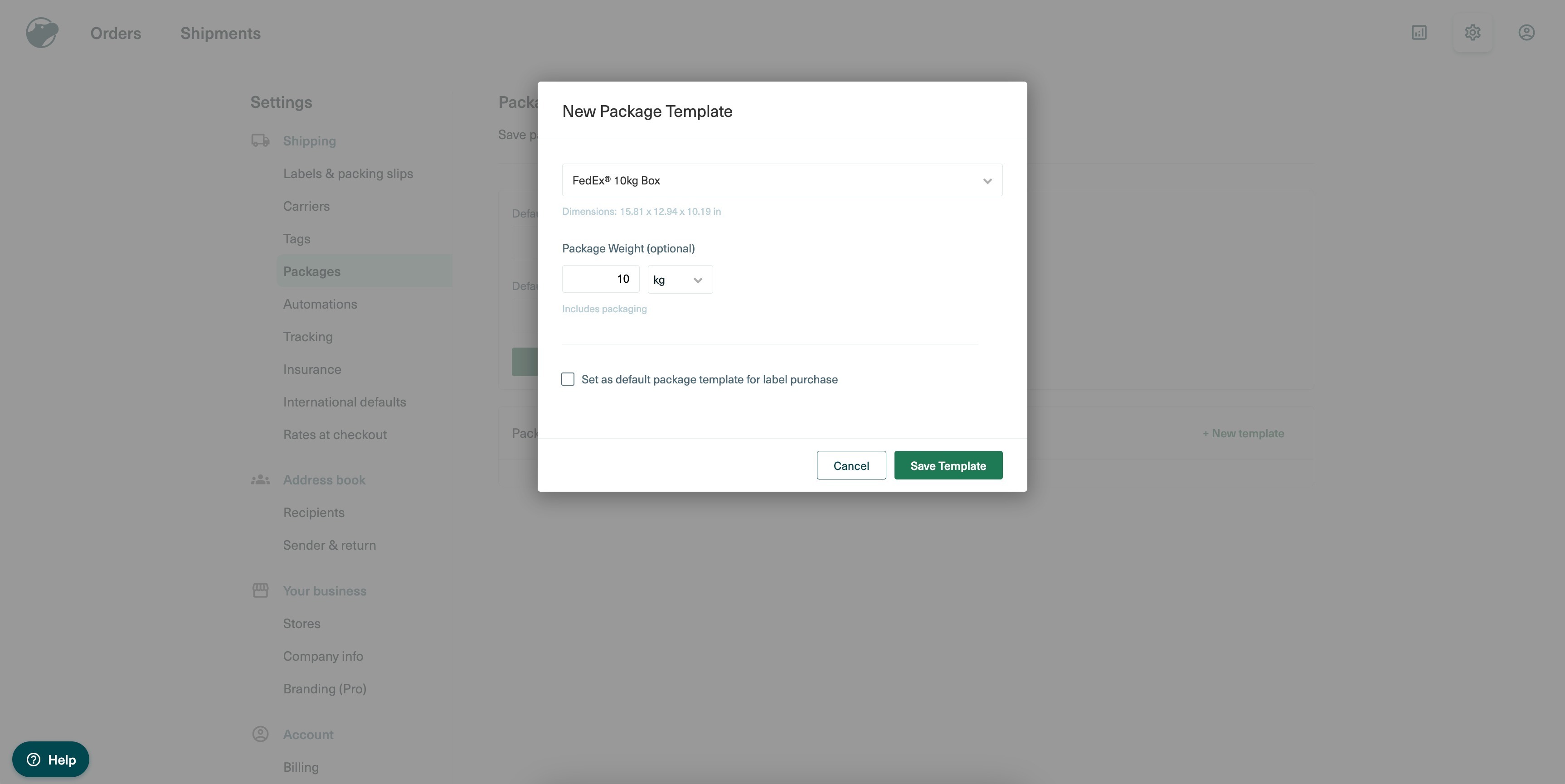Click the + New template link
This screenshot has height=784, width=1565.
[x=1243, y=434]
